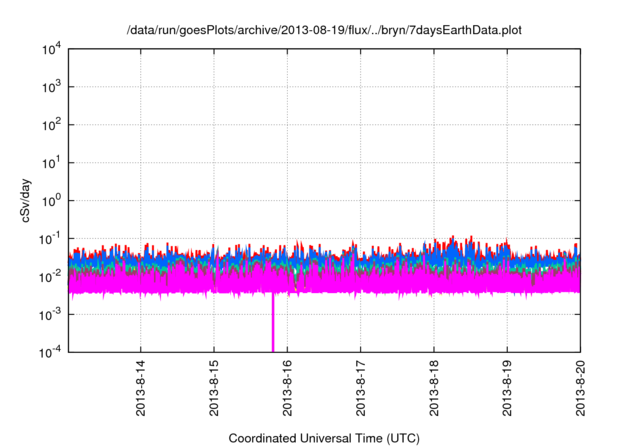Screen dimensions: 640x448
Task: Click the cSv/day y-axis label
Action: 26,200
